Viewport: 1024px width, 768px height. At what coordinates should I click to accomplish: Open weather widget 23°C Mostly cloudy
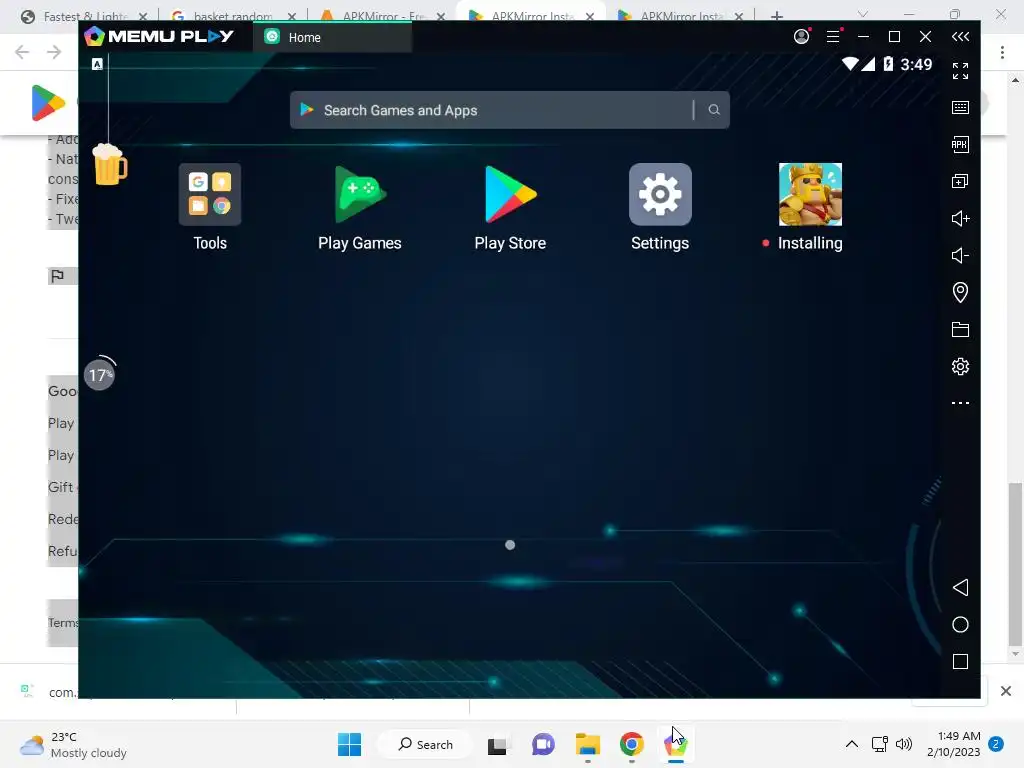coord(73,744)
